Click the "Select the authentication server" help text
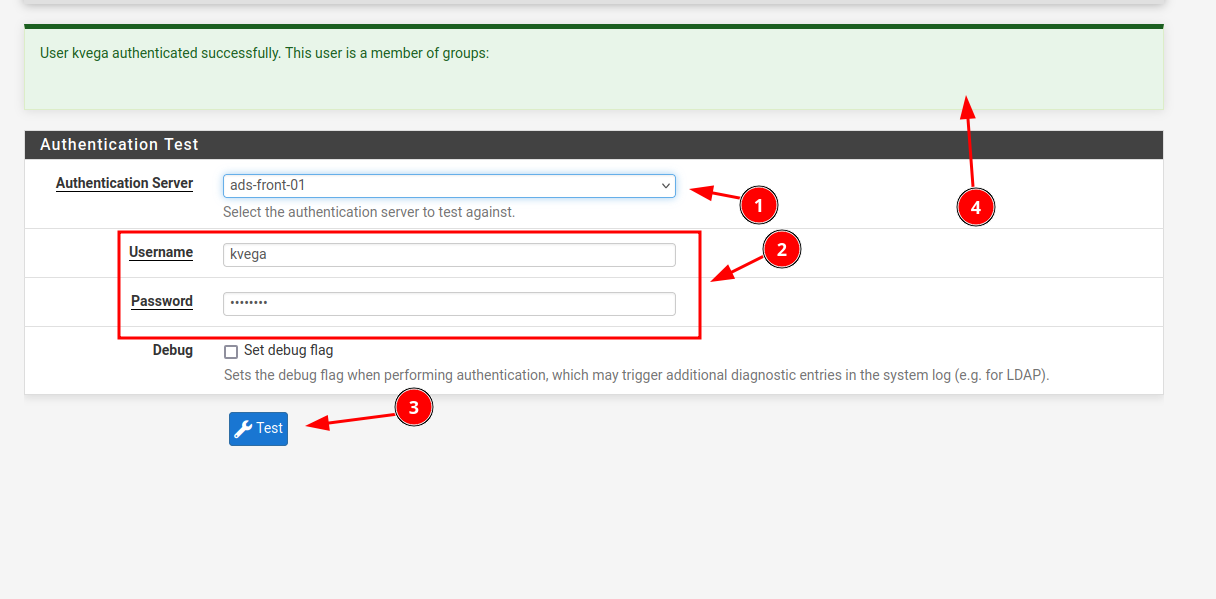 point(369,212)
